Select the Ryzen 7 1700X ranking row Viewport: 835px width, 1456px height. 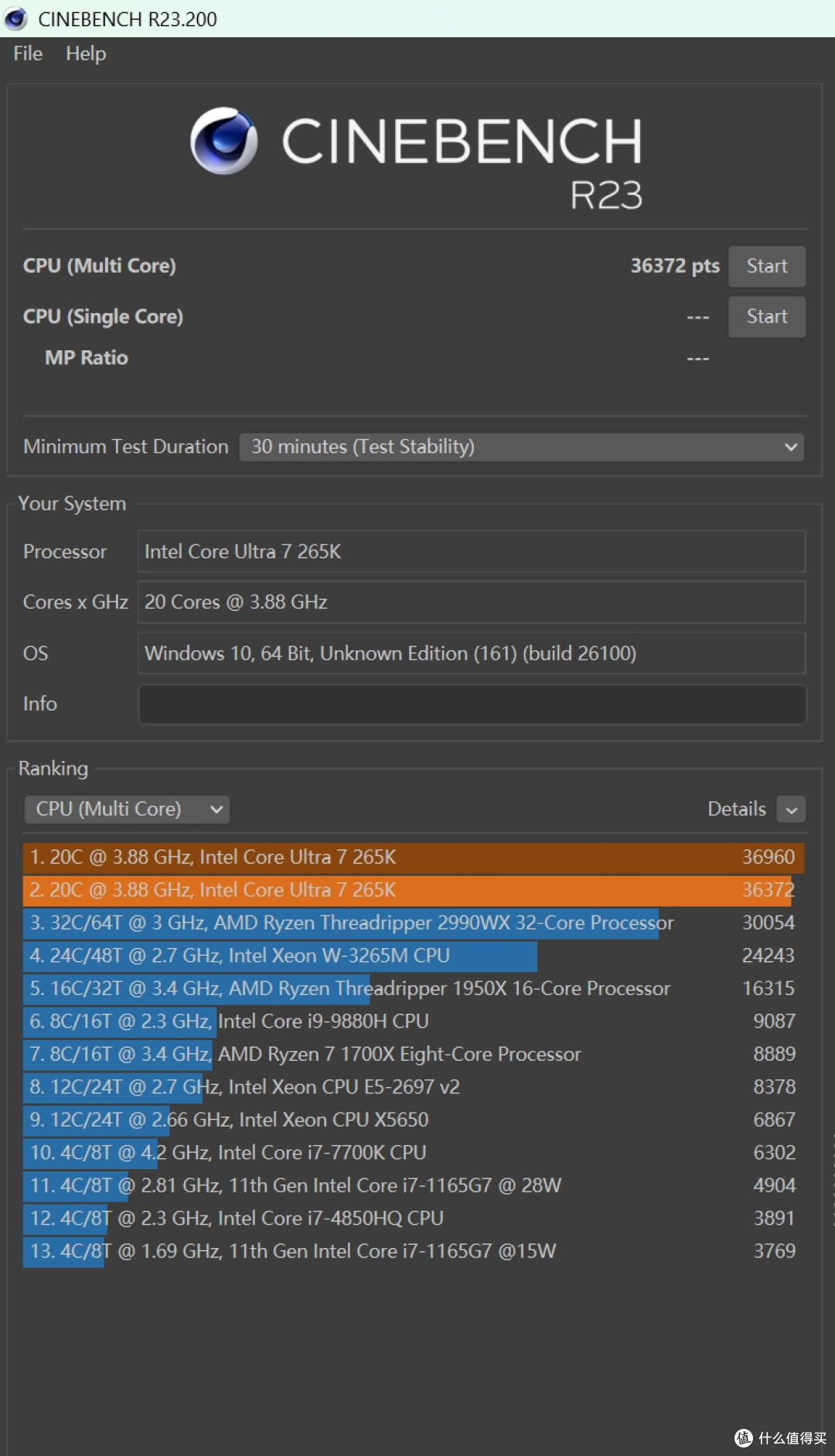(x=414, y=1055)
